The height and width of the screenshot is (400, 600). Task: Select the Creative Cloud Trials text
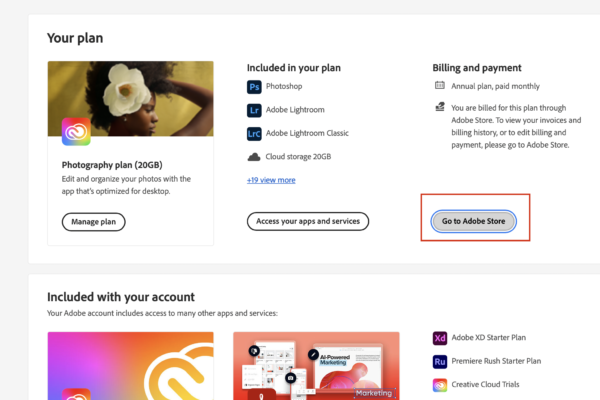[485, 384]
